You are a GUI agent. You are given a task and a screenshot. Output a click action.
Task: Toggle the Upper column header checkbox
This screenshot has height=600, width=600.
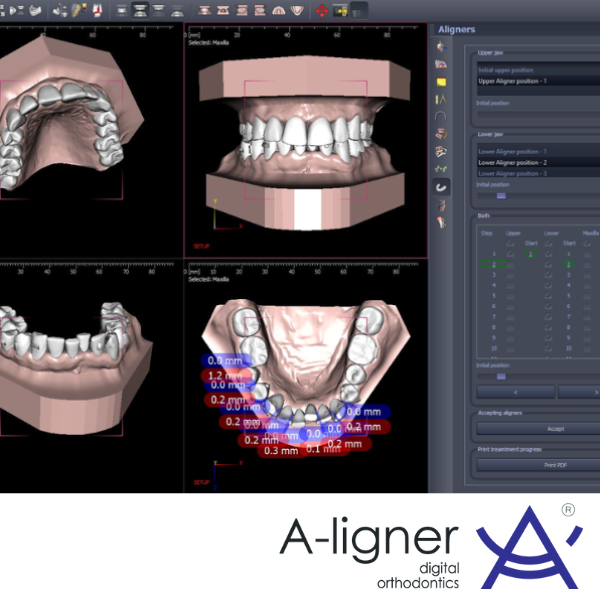coord(510,243)
